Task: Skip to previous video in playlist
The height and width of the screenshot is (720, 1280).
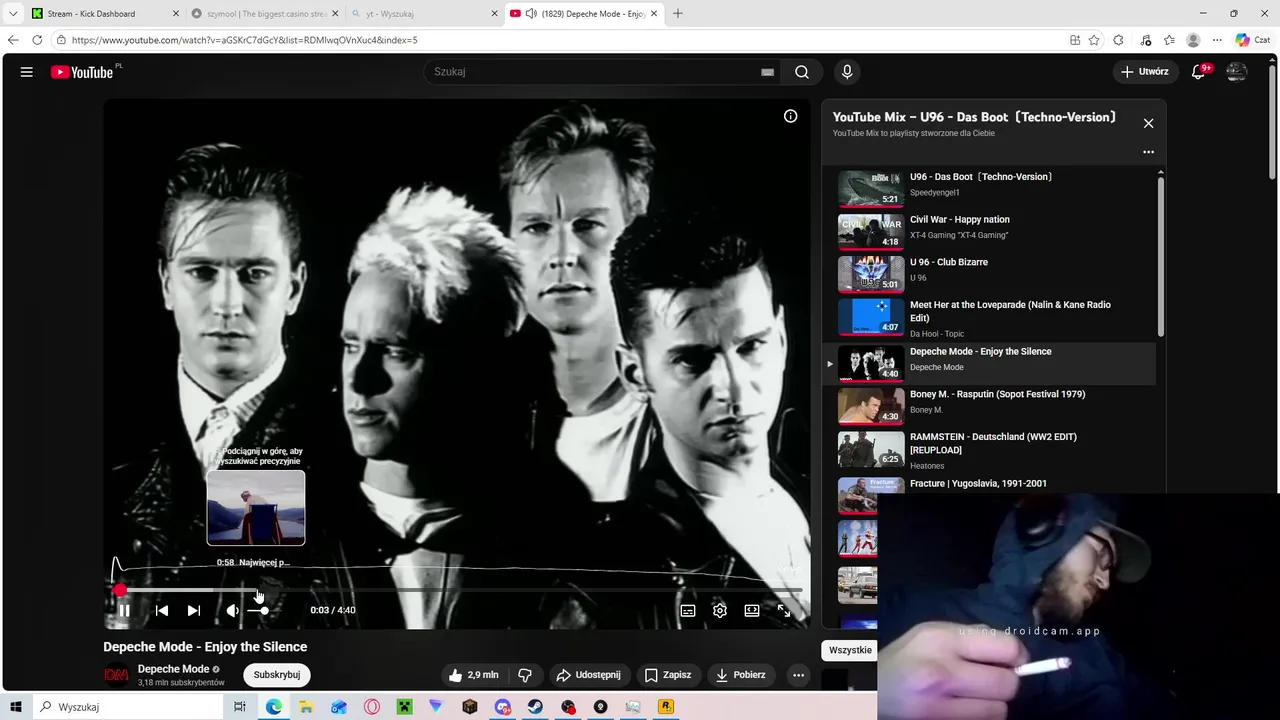Action: (162, 610)
